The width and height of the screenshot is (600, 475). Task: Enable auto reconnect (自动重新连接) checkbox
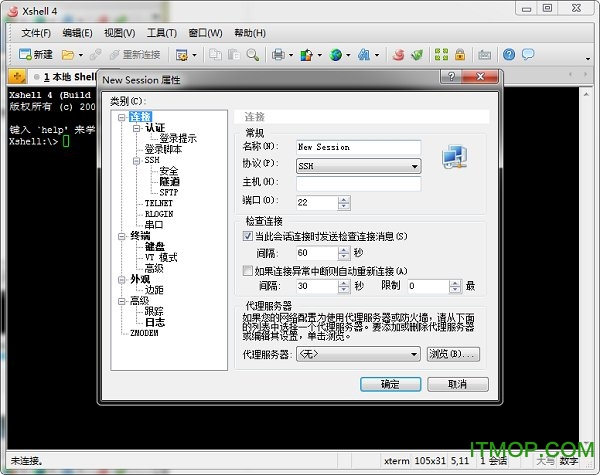248,271
